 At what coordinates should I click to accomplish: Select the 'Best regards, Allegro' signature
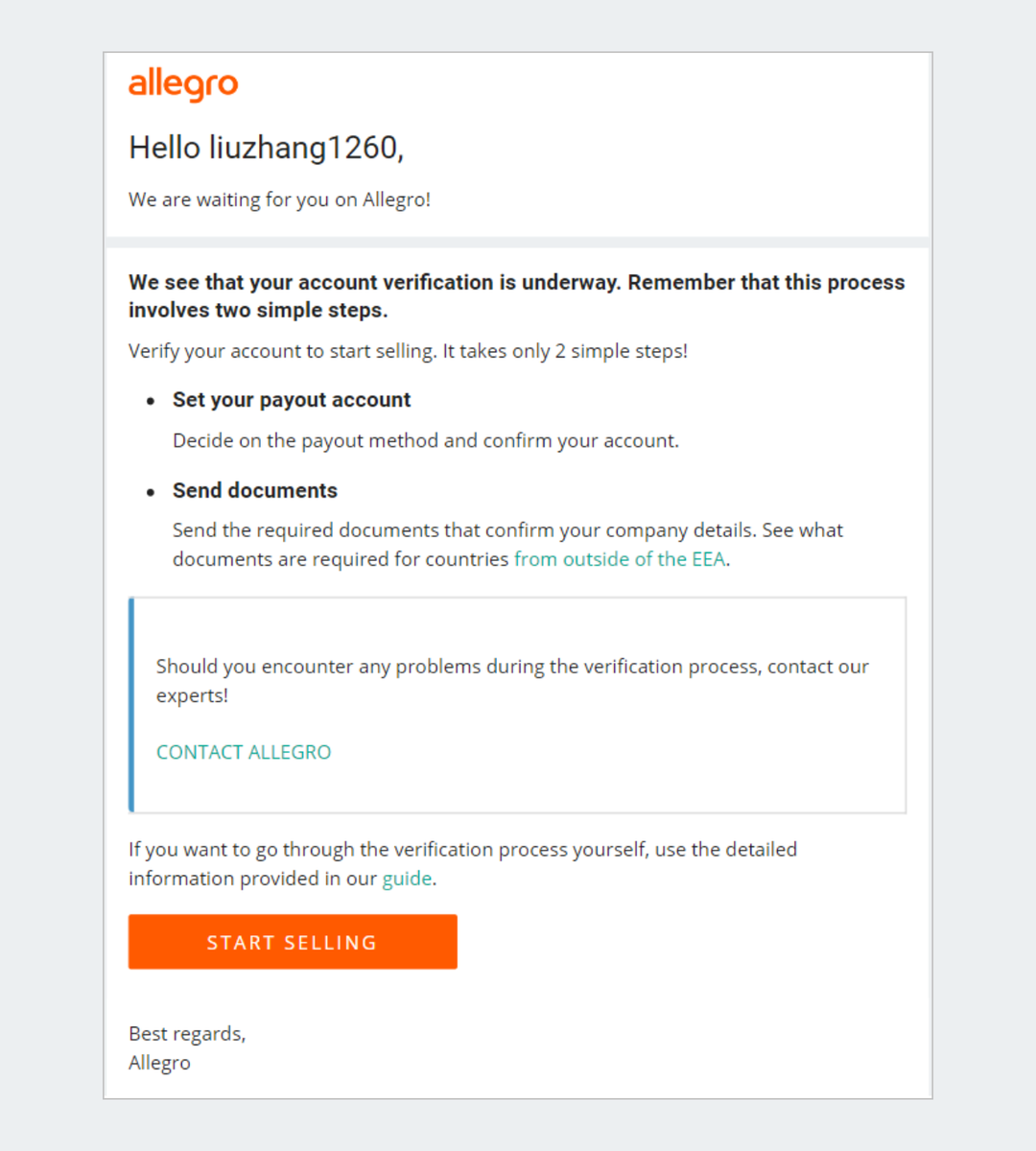(187, 1047)
